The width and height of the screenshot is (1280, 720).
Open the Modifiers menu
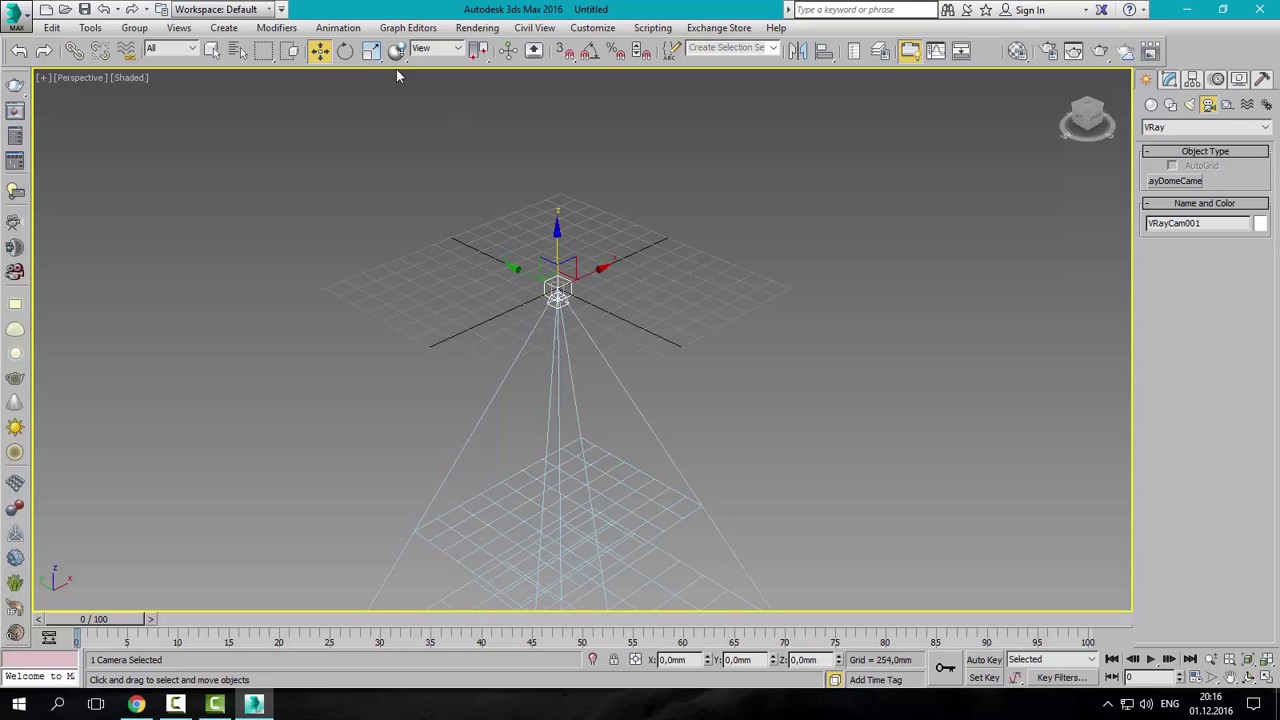pyautogui.click(x=276, y=28)
